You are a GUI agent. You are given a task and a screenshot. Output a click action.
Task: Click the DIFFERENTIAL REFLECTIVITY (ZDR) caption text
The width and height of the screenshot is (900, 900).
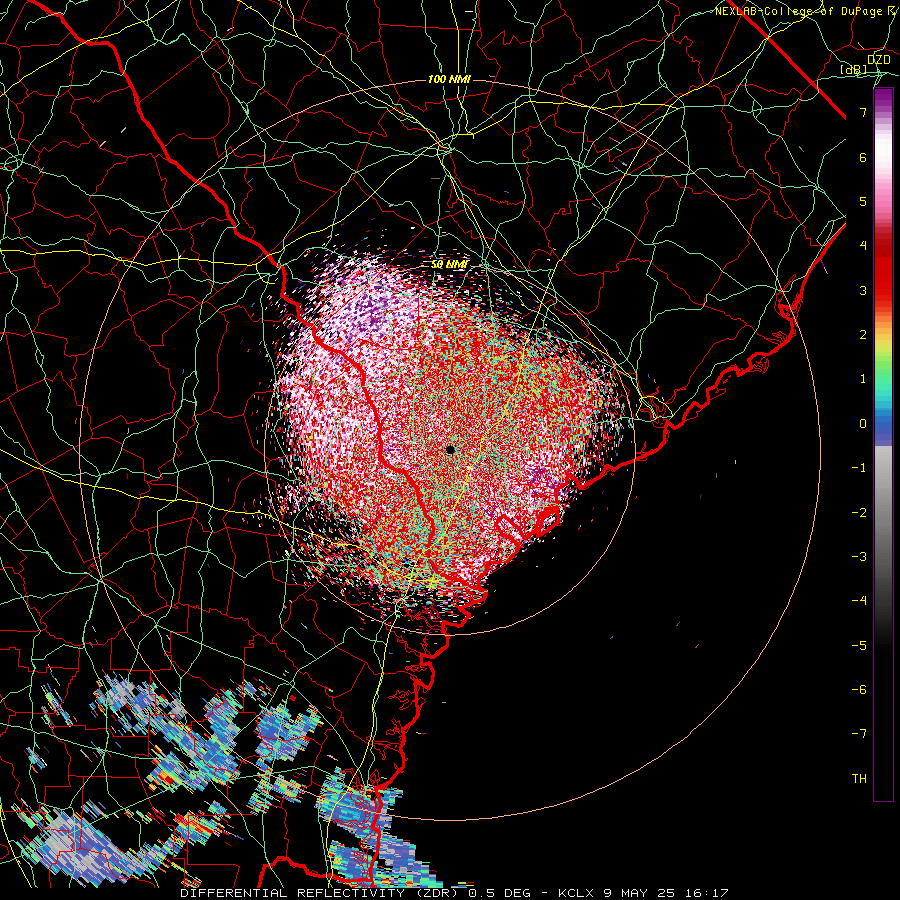pos(321,893)
